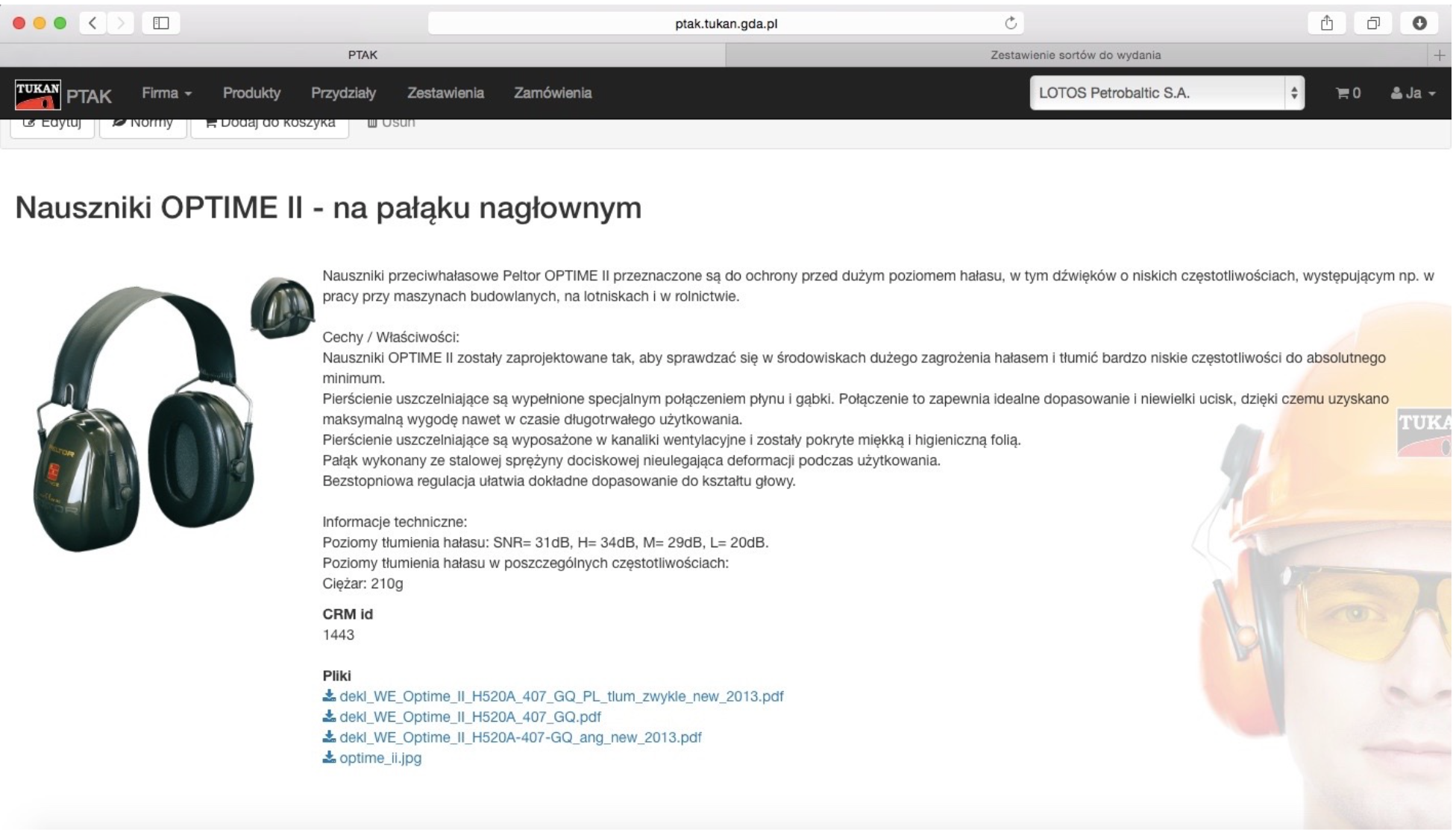Click the TUKAN logo

pos(38,95)
